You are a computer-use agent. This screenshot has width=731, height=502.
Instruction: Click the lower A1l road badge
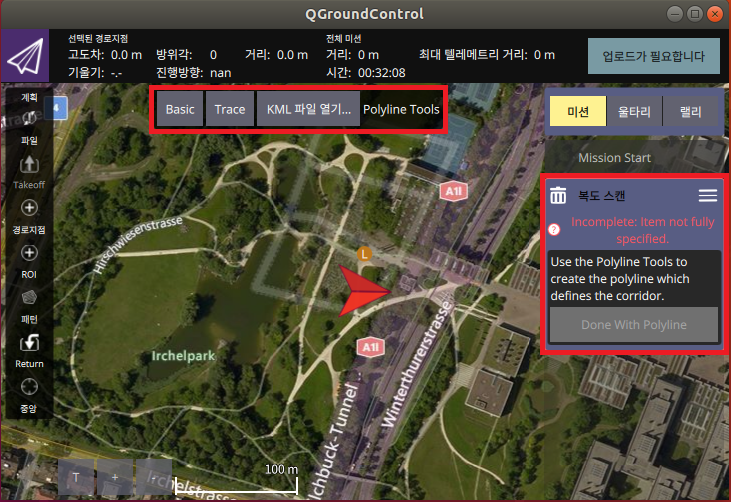coord(371,347)
